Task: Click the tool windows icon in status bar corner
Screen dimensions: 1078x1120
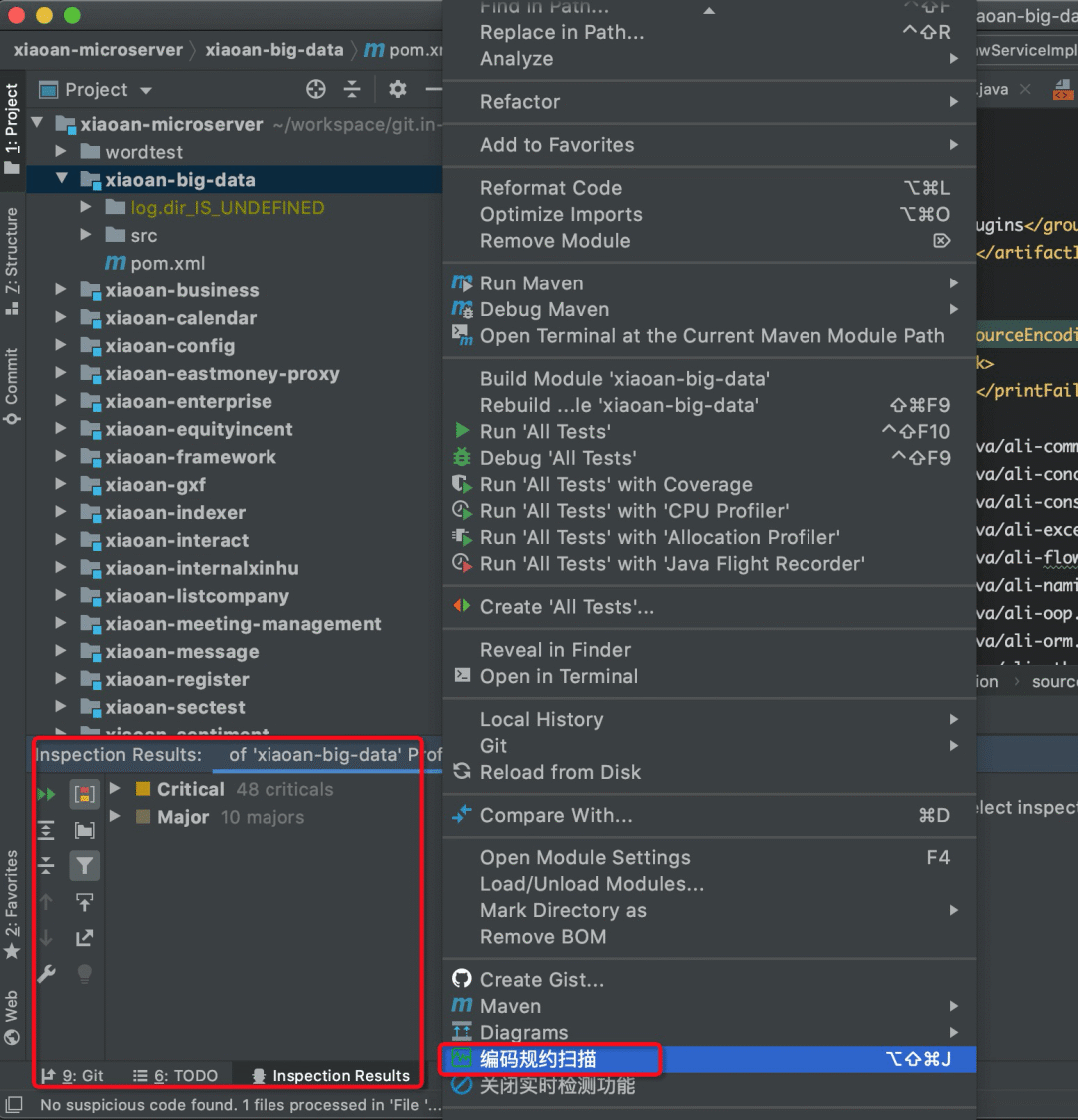Action: point(14,1104)
